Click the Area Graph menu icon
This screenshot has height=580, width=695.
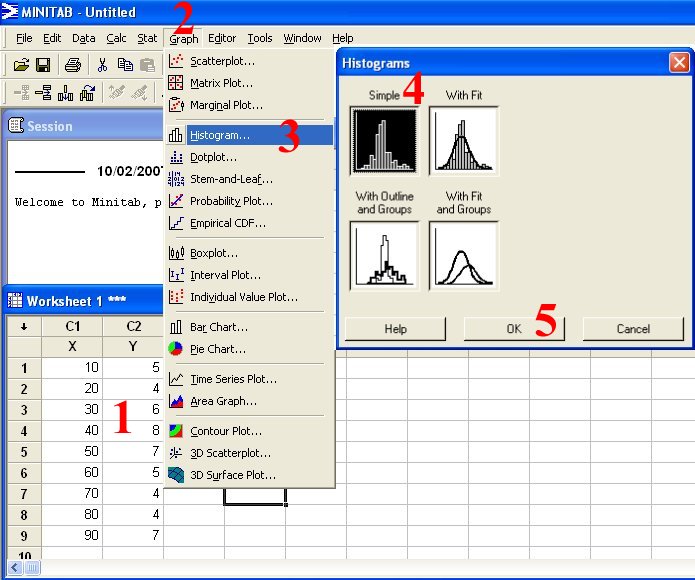(x=176, y=401)
